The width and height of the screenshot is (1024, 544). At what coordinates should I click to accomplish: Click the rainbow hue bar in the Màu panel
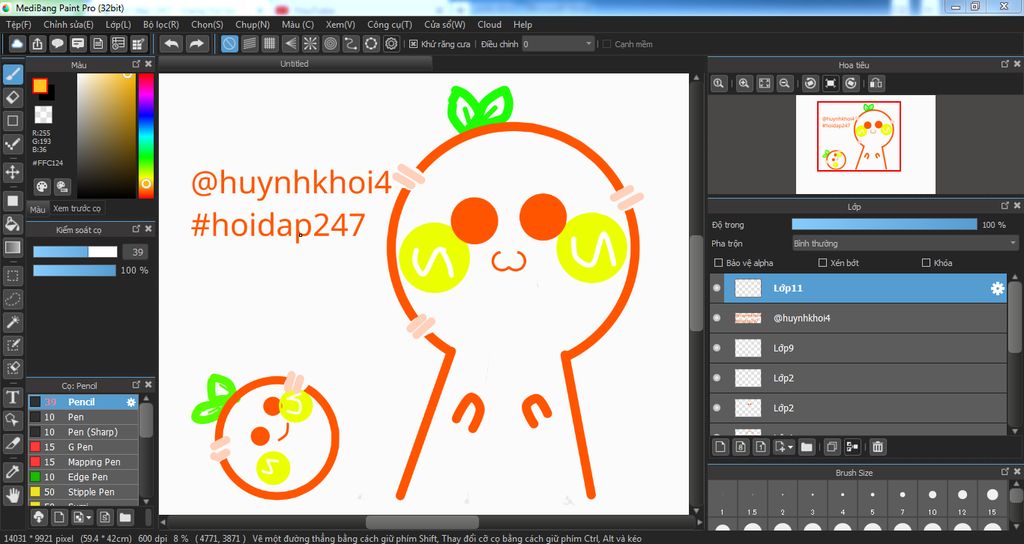146,135
